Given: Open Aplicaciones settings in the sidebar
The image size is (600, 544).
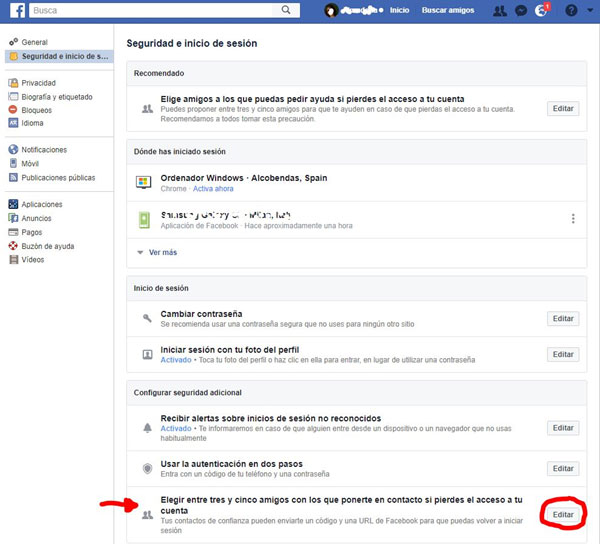Looking at the screenshot, I should click(42, 205).
